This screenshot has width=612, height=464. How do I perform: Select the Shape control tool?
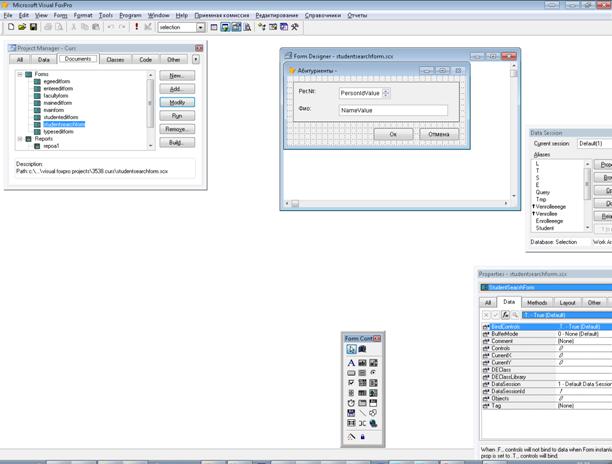tap(374, 413)
